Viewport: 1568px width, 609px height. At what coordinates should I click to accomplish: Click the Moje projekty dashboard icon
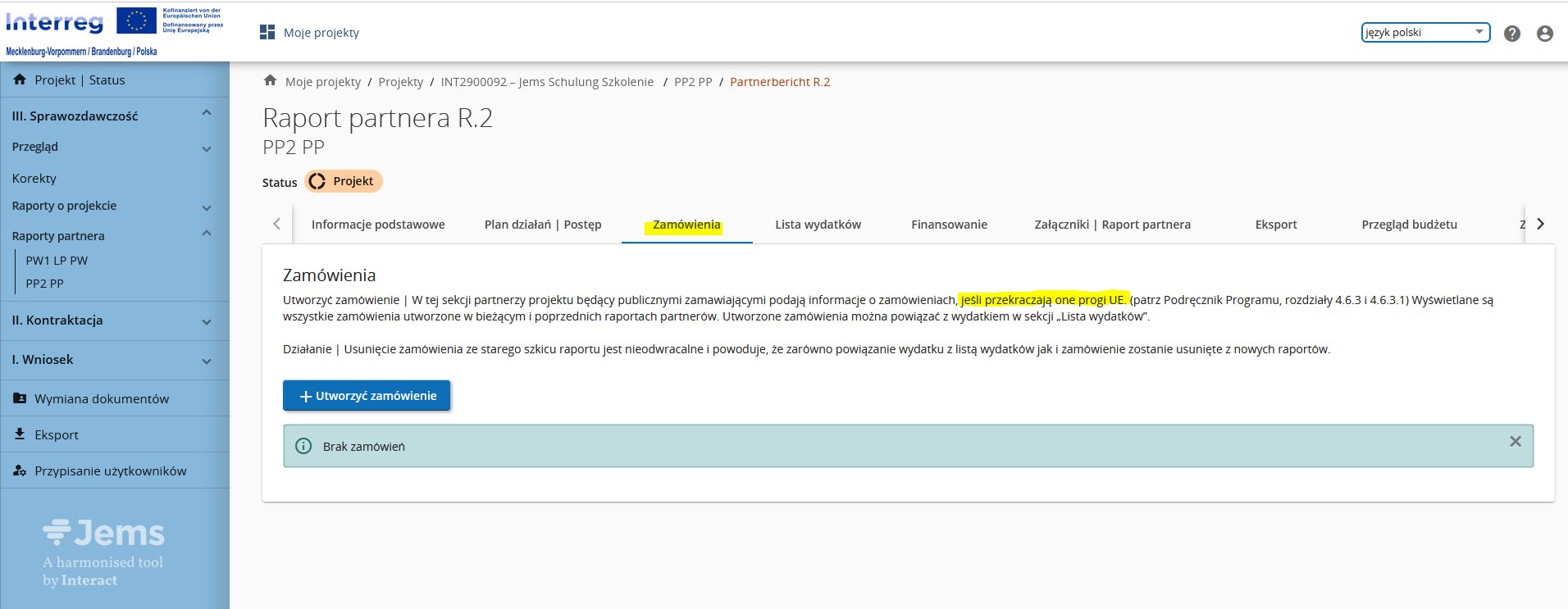pyautogui.click(x=267, y=32)
